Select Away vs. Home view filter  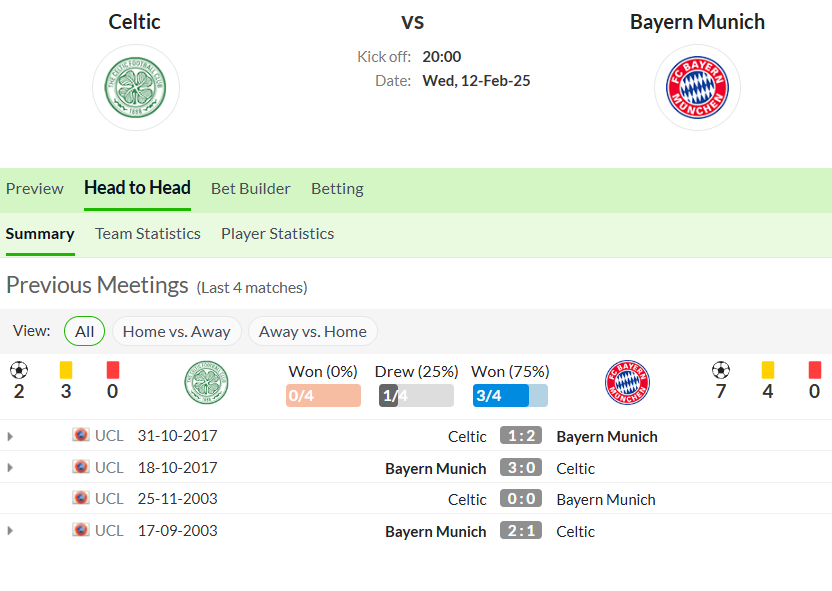coord(313,331)
